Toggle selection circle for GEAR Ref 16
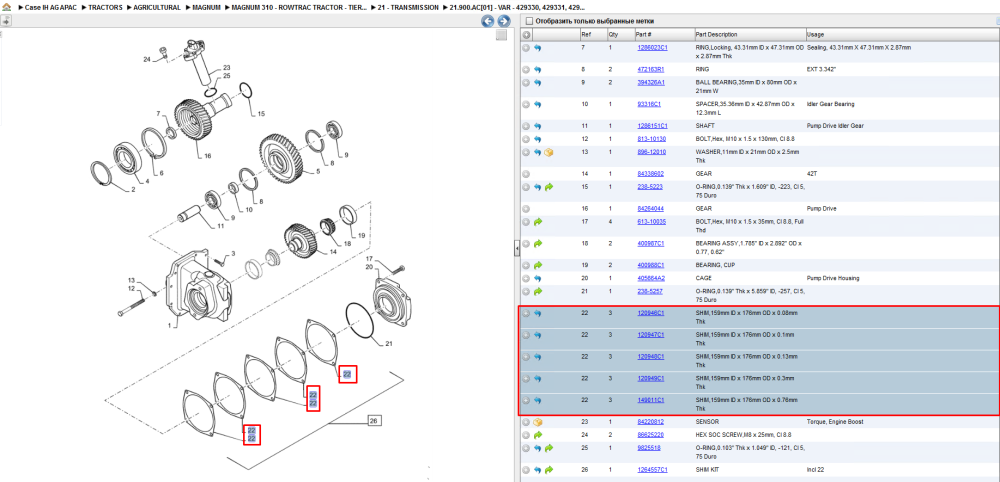The width and height of the screenshot is (1000, 482). point(526,208)
